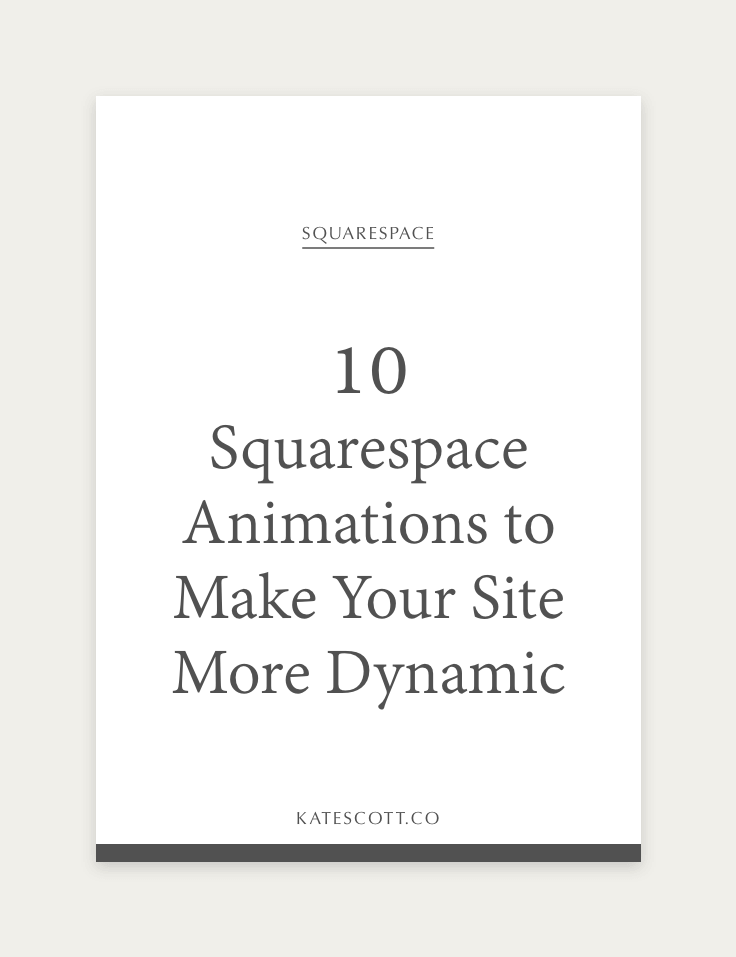Viewport: 736px width, 957px height.
Task: Click the KATESCOTT.CO website text
Action: point(368,818)
